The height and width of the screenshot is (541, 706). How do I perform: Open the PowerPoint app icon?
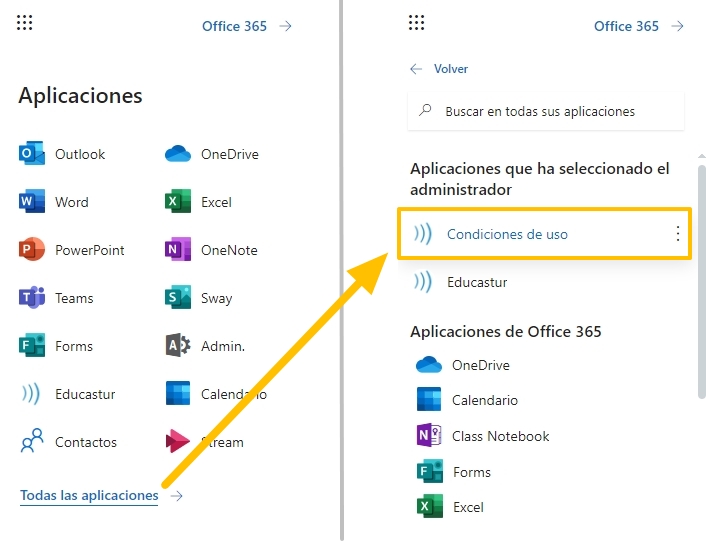click(32, 249)
